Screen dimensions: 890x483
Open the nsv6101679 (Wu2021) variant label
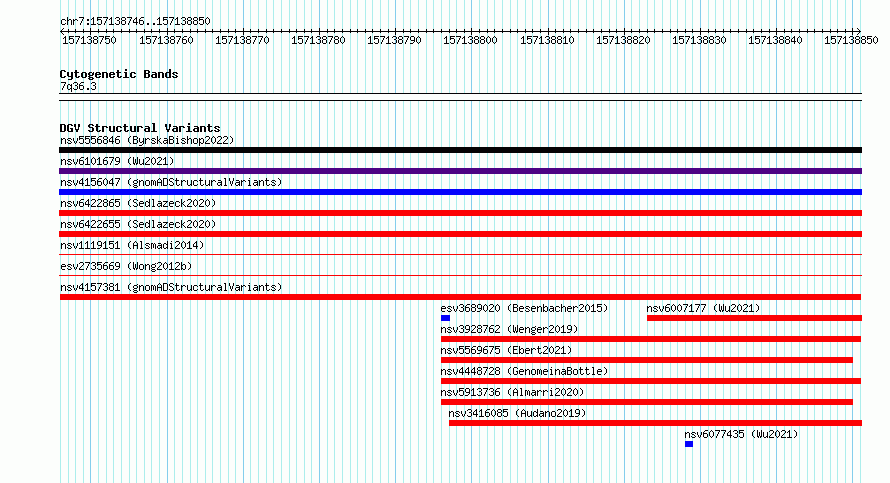click(x=117, y=161)
